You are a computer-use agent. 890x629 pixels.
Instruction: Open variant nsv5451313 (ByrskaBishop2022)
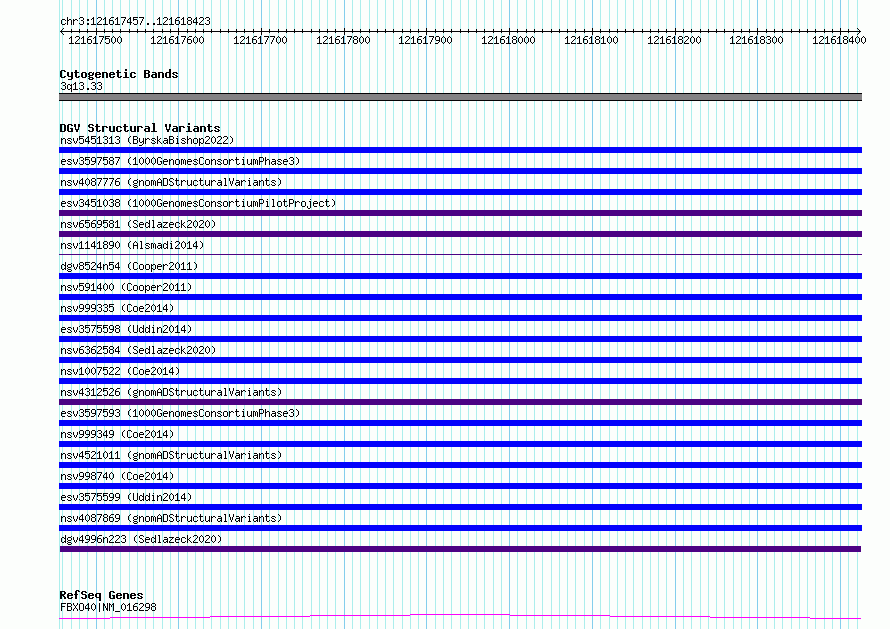tap(147, 140)
